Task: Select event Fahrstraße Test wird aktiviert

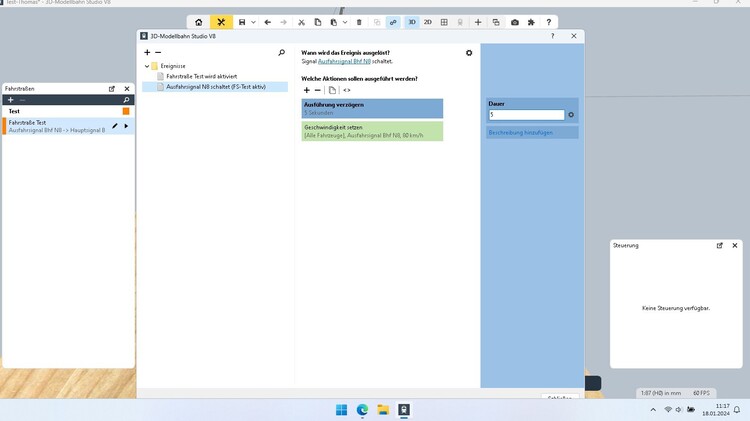Action: pos(201,76)
